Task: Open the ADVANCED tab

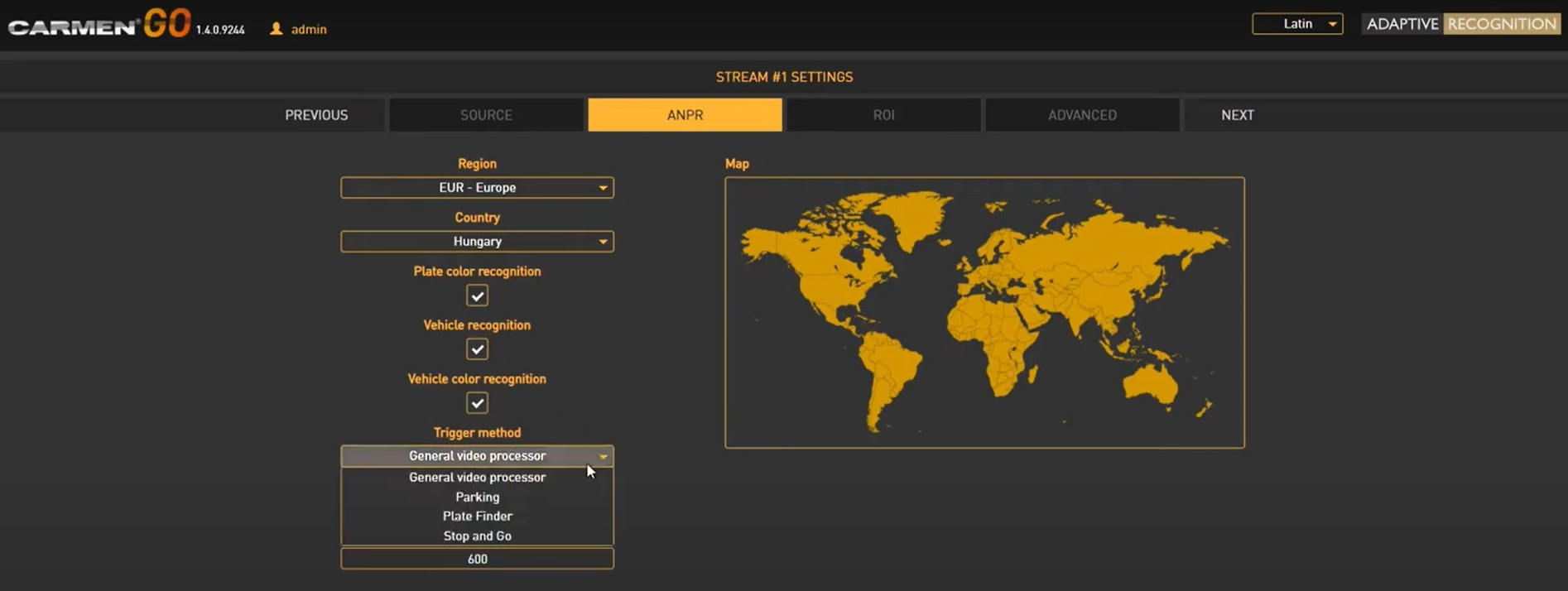Action: tap(1082, 115)
